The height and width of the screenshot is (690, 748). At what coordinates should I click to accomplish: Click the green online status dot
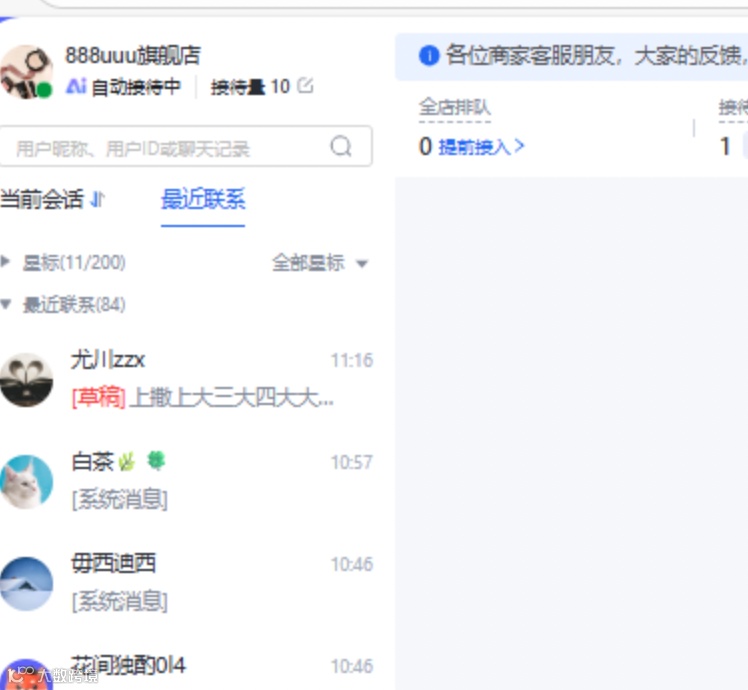coord(44,90)
